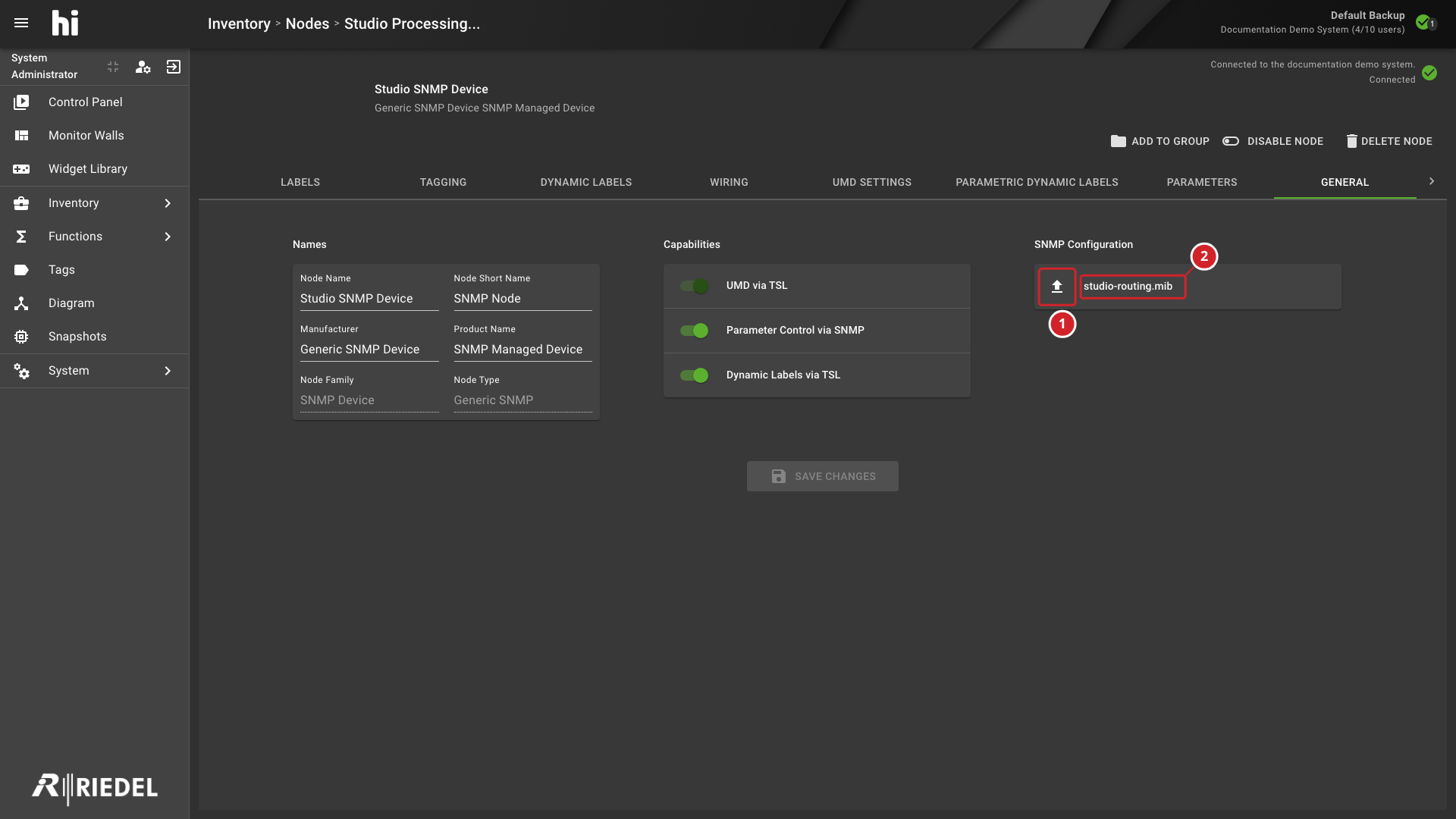Toggle Dynamic Labels via TSL
The width and height of the screenshot is (1456, 819).
point(694,375)
